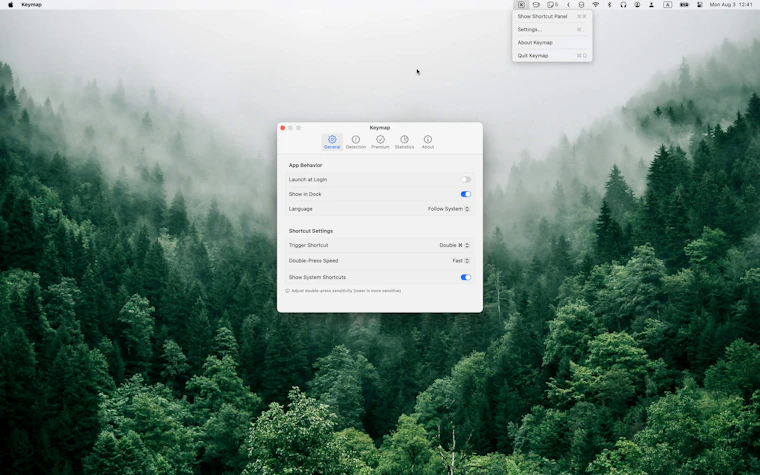Click the Wi-Fi status icon
This screenshot has height=475, width=760.
click(x=596, y=4)
